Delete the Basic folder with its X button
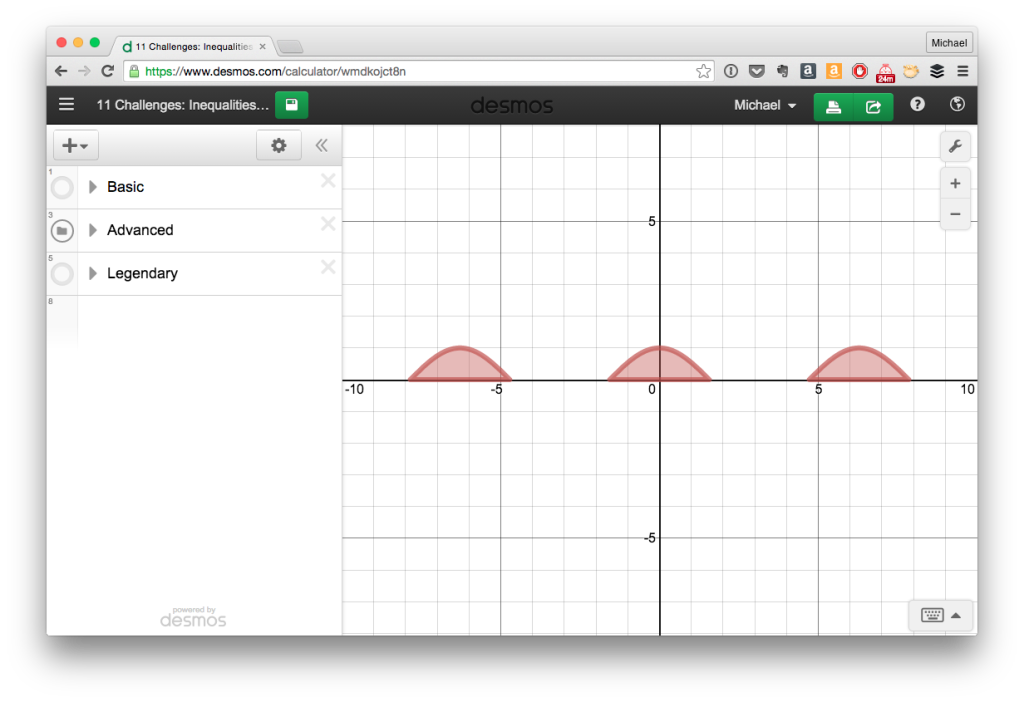Viewport: 1024px width, 702px height. click(328, 181)
